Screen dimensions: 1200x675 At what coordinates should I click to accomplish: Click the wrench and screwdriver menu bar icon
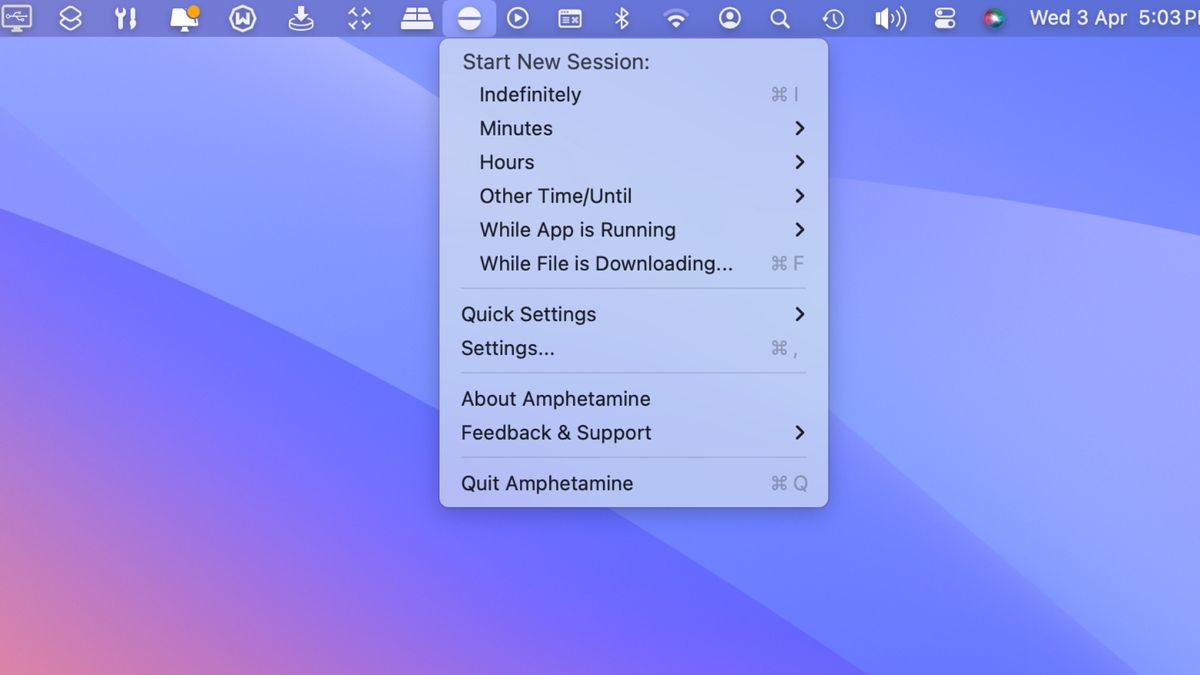126,18
